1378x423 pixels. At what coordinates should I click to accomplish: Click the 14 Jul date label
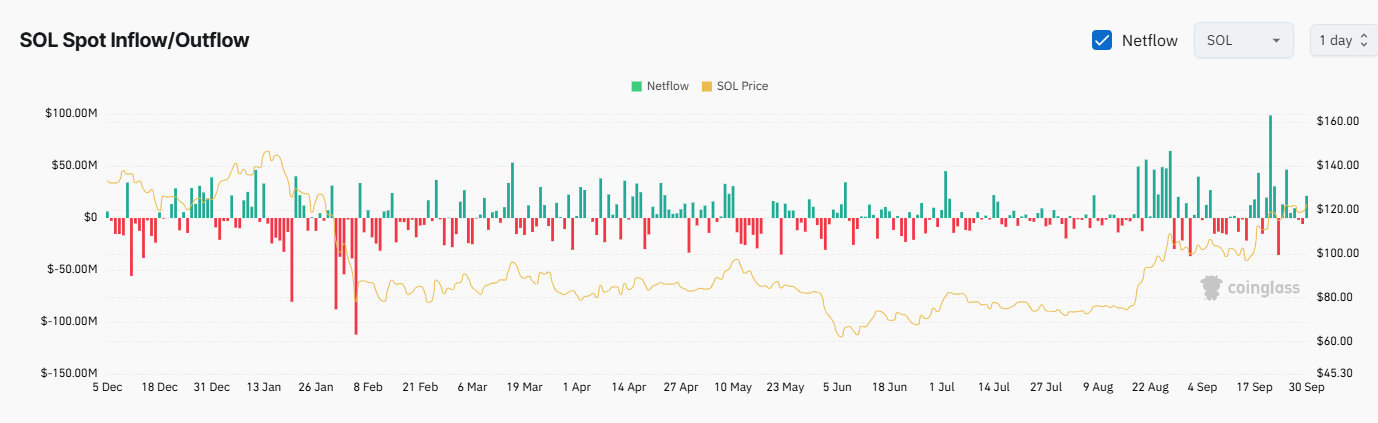[993, 387]
